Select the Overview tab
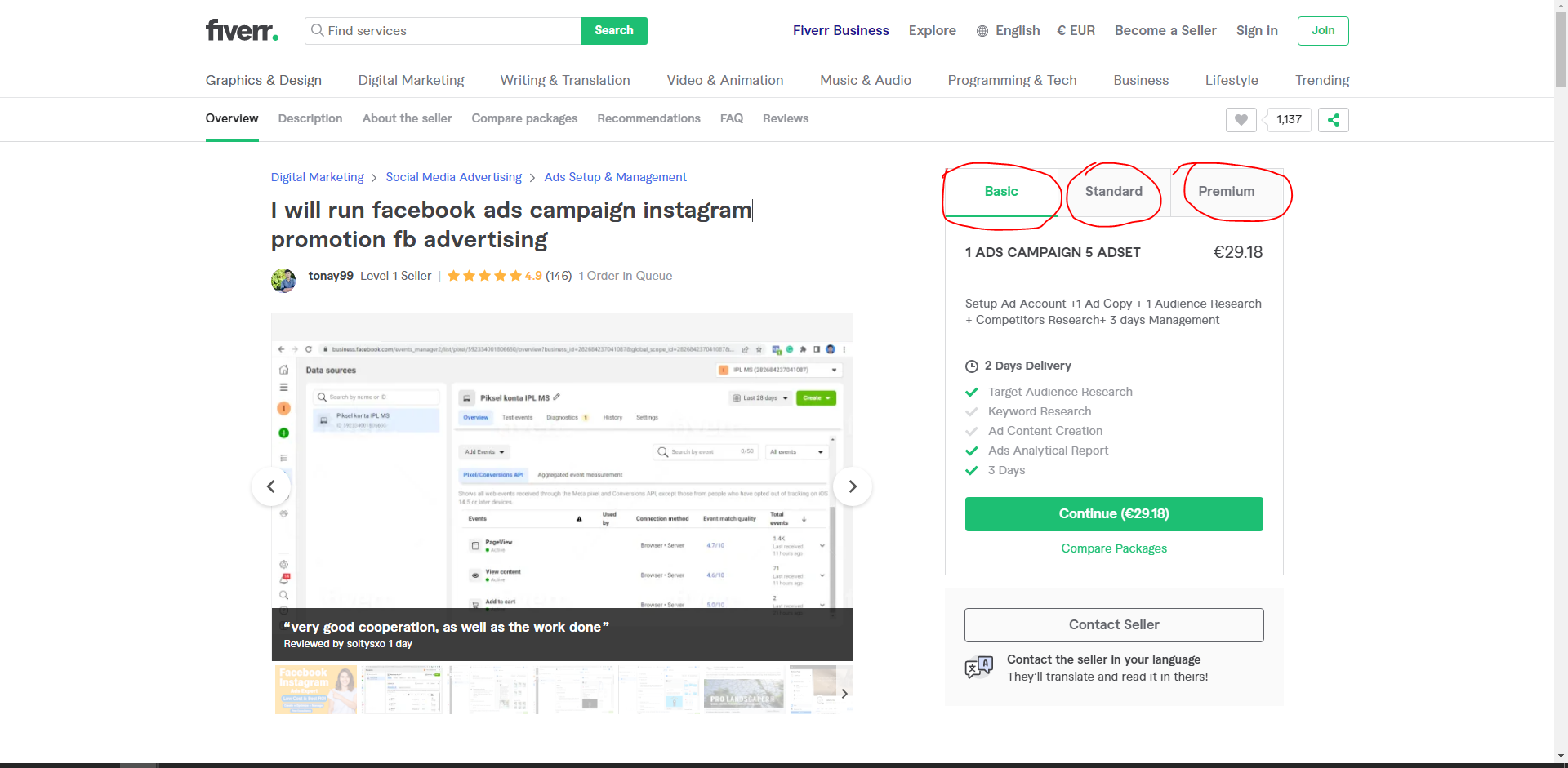 click(232, 118)
